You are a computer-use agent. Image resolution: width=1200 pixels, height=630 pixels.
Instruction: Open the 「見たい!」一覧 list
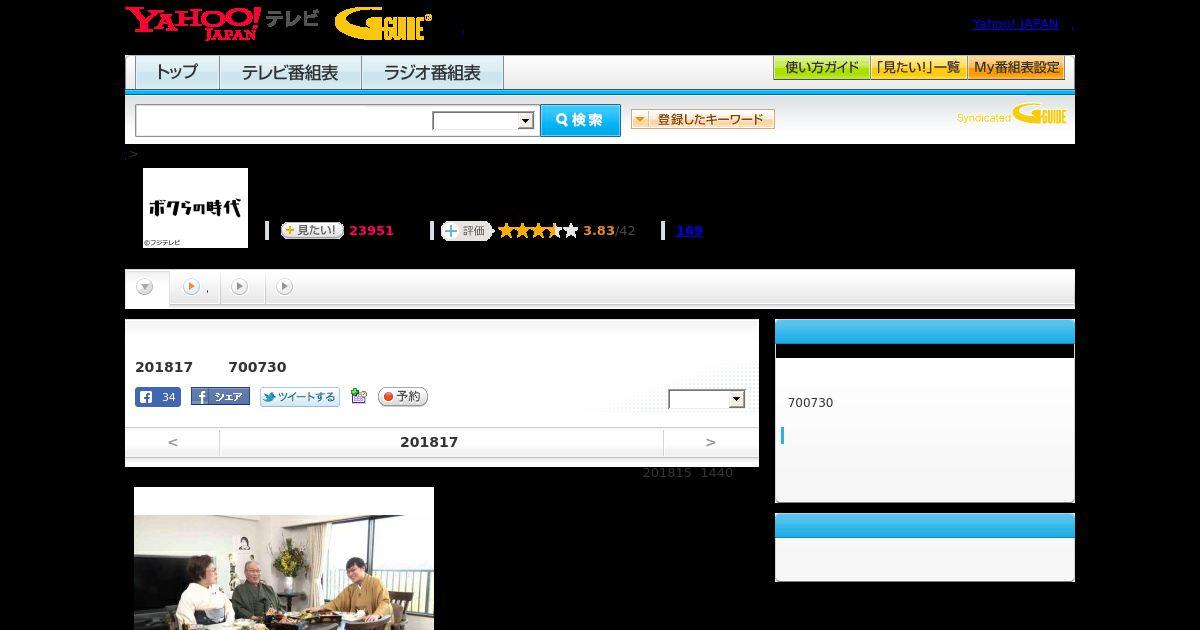click(x=918, y=68)
